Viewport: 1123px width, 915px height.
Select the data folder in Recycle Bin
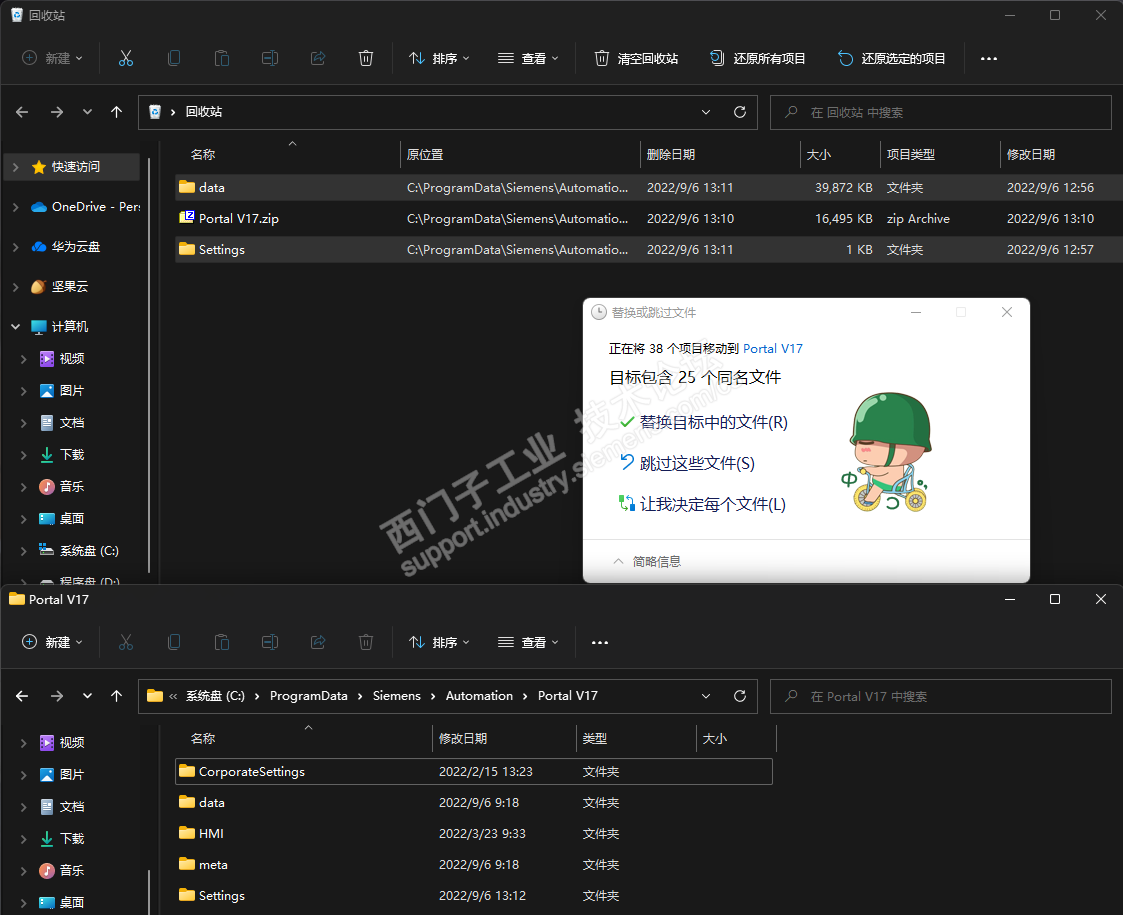[x=649, y=188]
